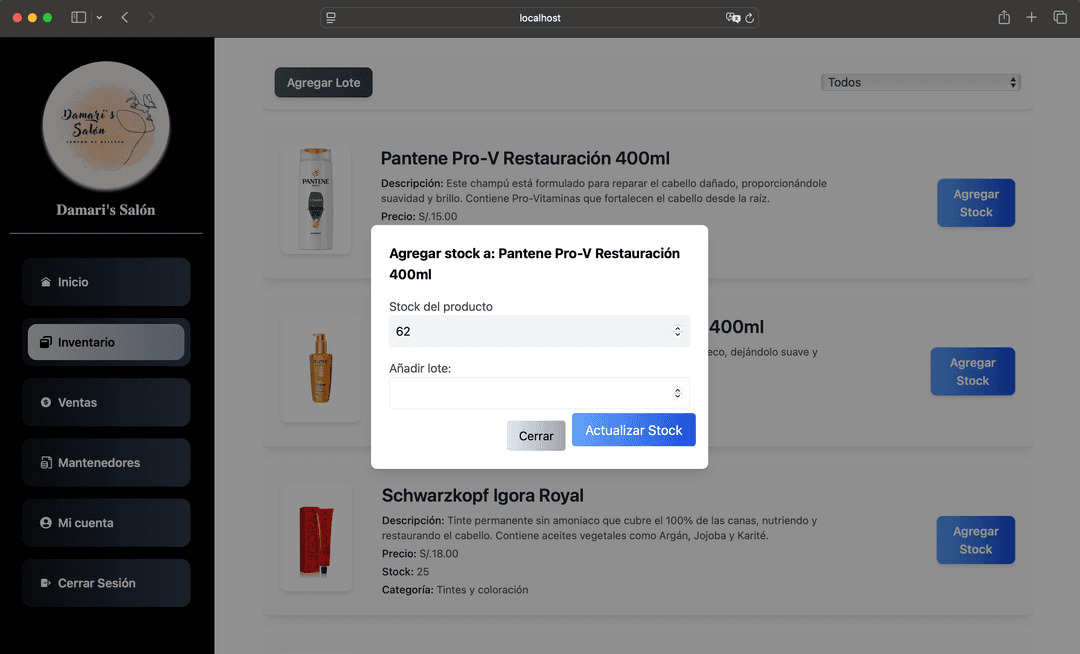This screenshot has height=654, width=1080.
Task: Go to Ventas in the sidebar
Action: [x=106, y=402]
